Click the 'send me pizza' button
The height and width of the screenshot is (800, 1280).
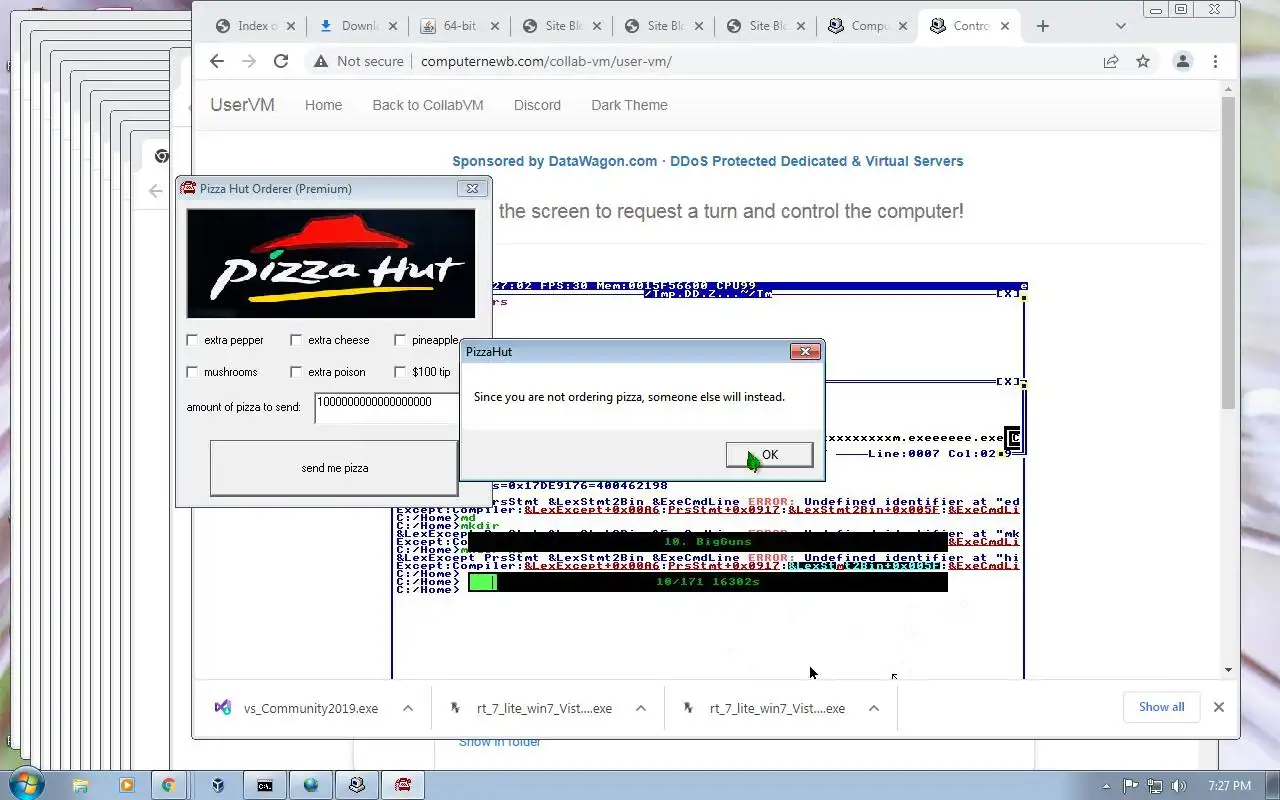[x=334, y=468]
